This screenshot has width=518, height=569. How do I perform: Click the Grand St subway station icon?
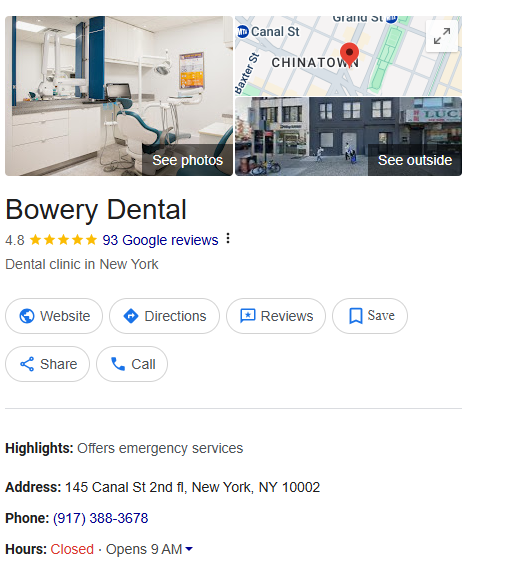(x=391, y=18)
